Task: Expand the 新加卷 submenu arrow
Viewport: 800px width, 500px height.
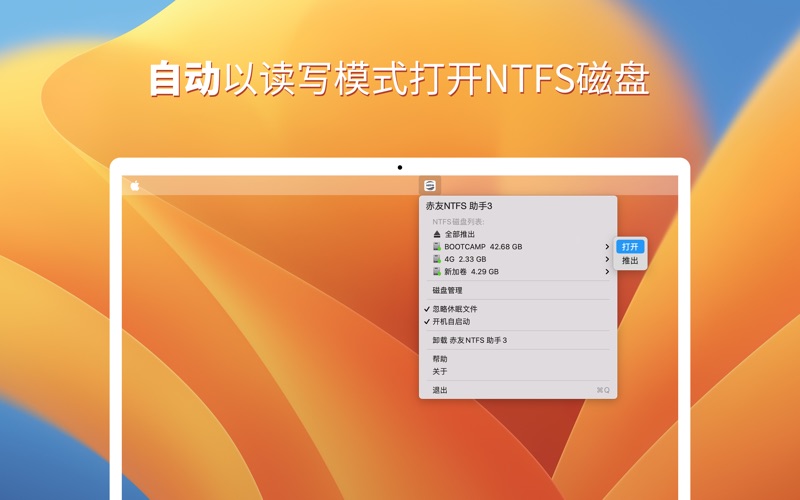Action: click(x=607, y=271)
